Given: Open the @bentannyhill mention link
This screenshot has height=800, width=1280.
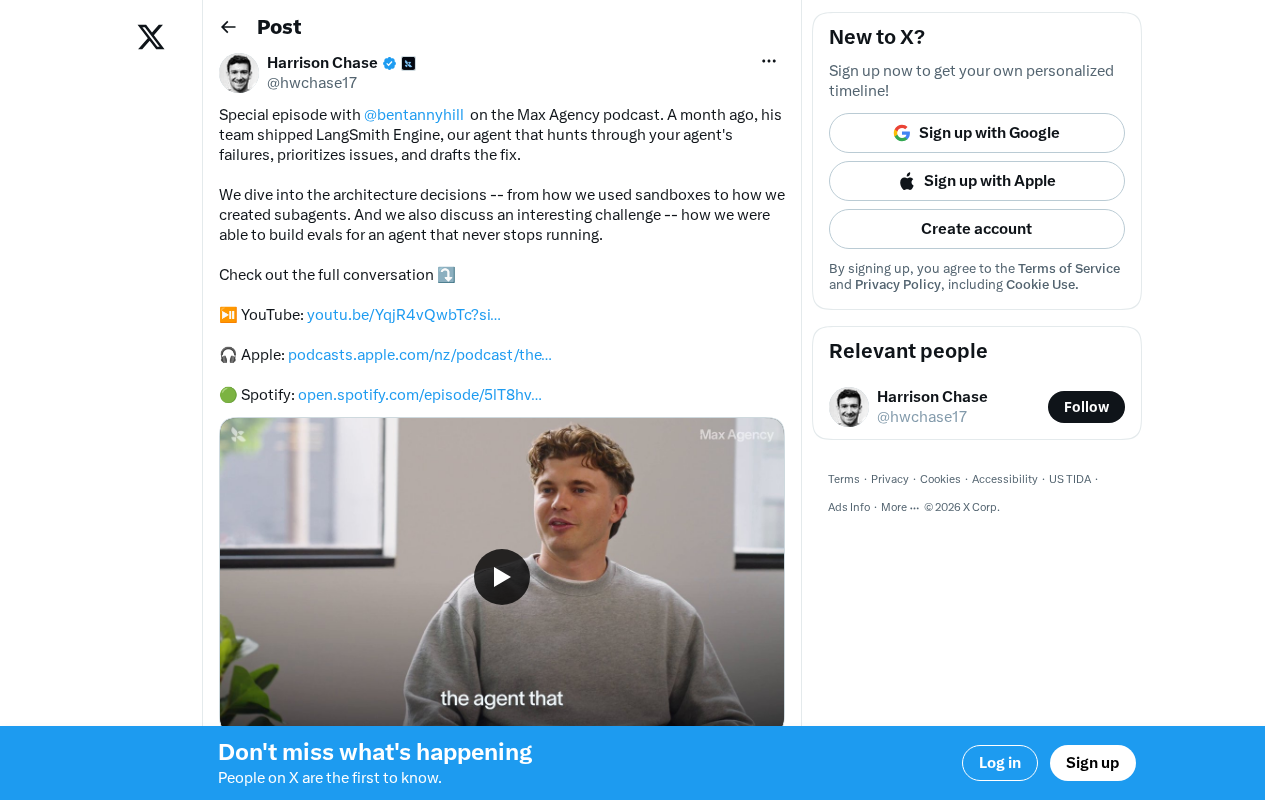Looking at the screenshot, I should coord(414,115).
